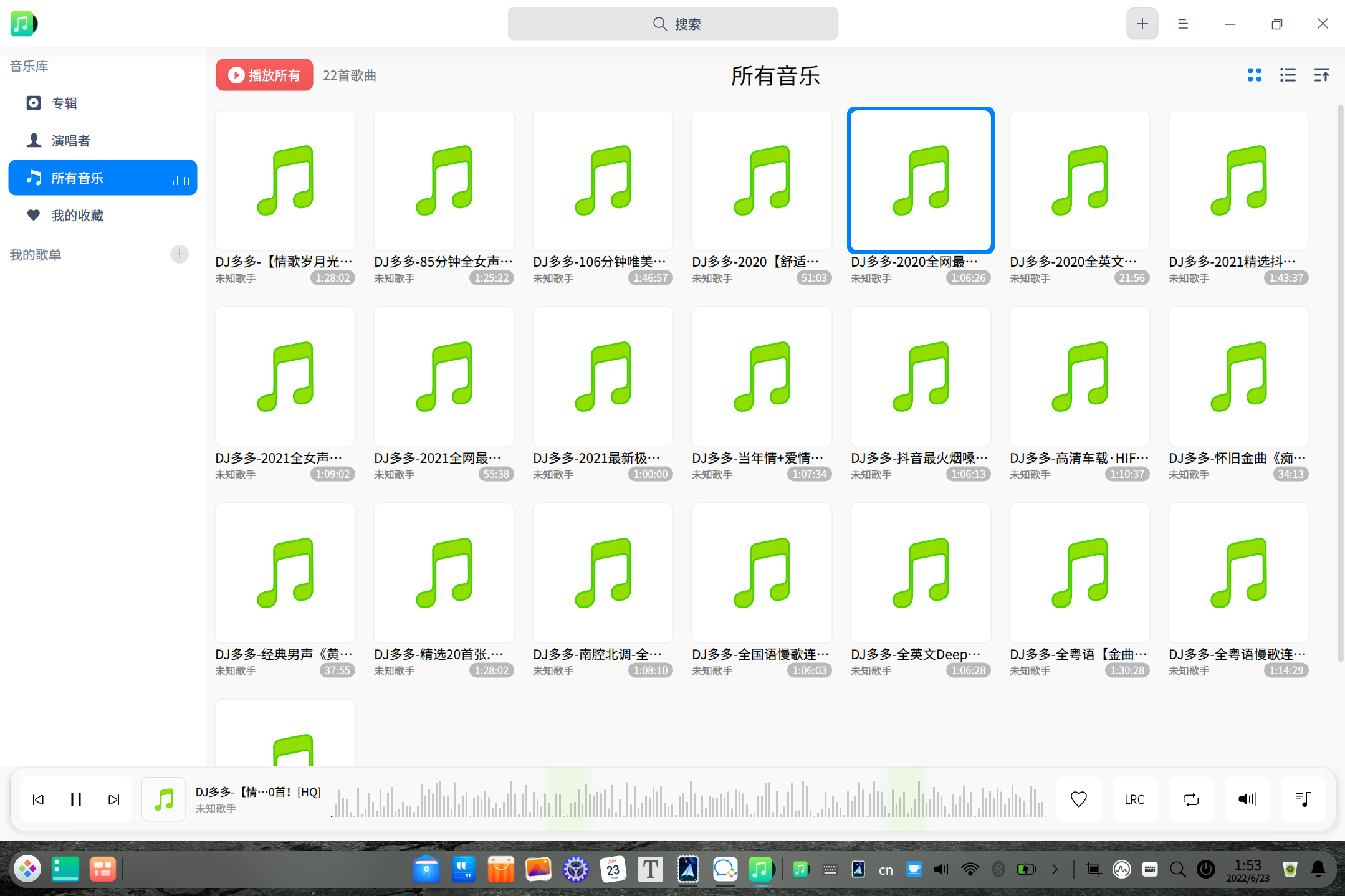
Task: Click the 搜索 search field
Action: (x=673, y=24)
